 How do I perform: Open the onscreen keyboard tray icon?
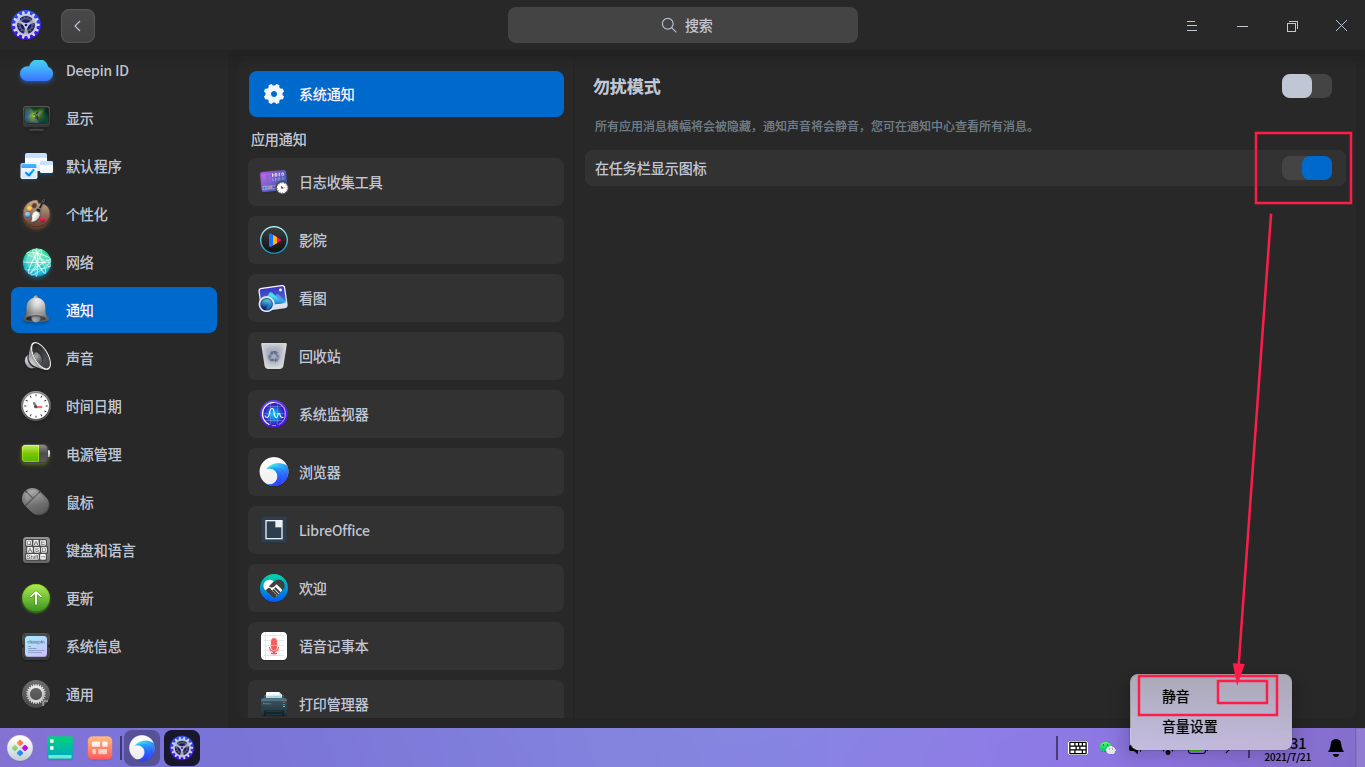[1078, 748]
